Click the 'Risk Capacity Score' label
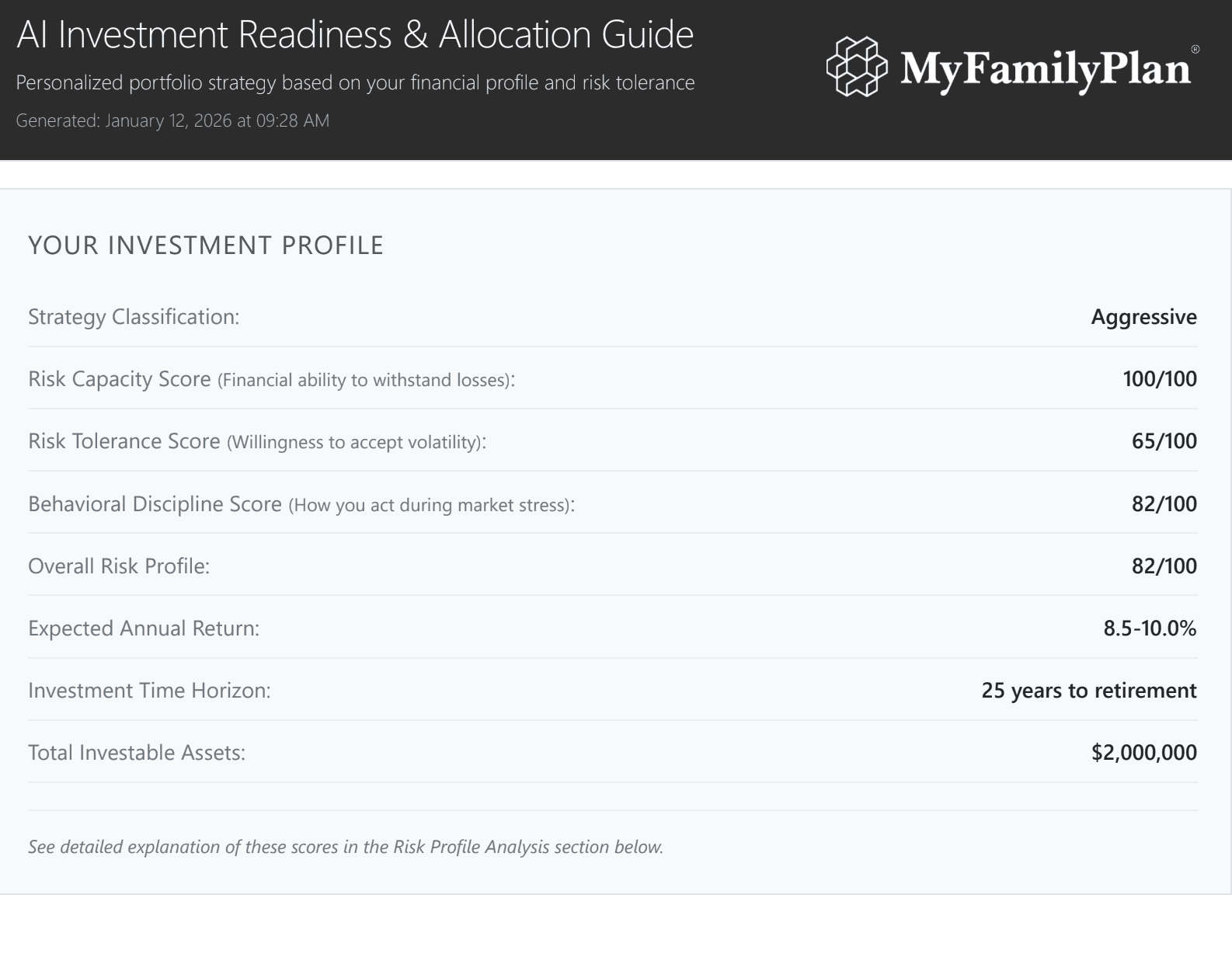This screenshot has width=1232, height=954. pyautogui.click(x=272, y=379)
